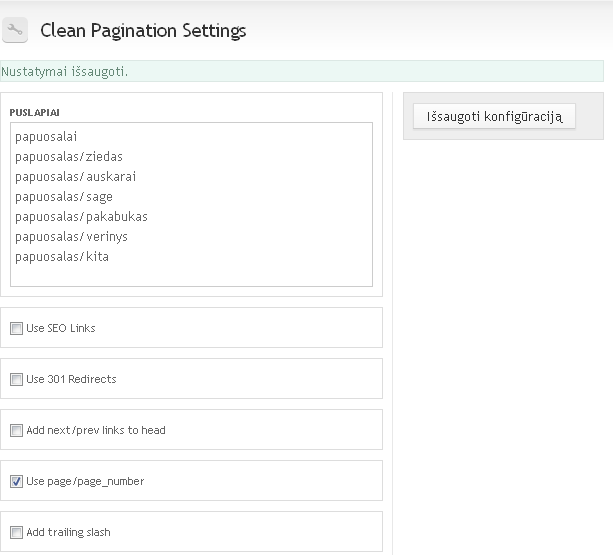Viewport: 613px width, 555px height.
Task: Tick the Use 301 Redirects checkbox
Action: (x=16, y=380)
